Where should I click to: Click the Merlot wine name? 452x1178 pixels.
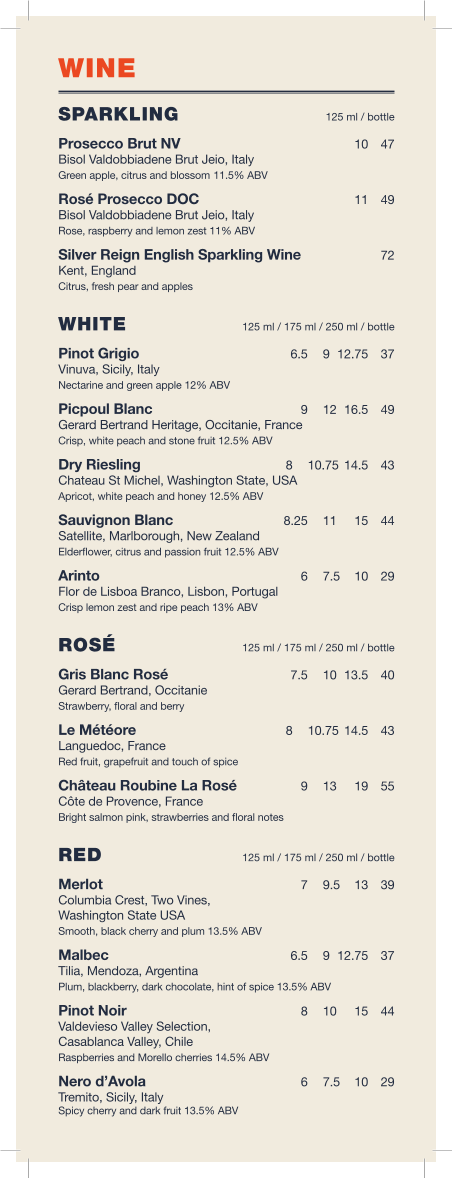point(81,884)
